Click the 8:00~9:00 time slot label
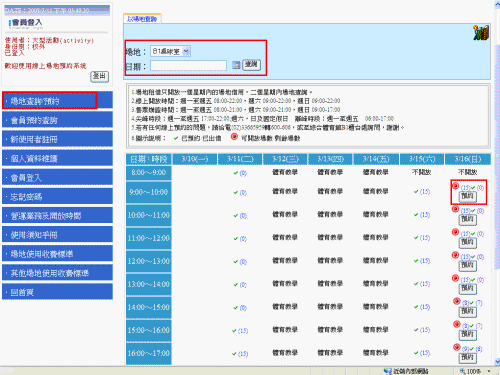Image resolution: width=500 pixels, height=375 pixels. (x=149, y=173)
